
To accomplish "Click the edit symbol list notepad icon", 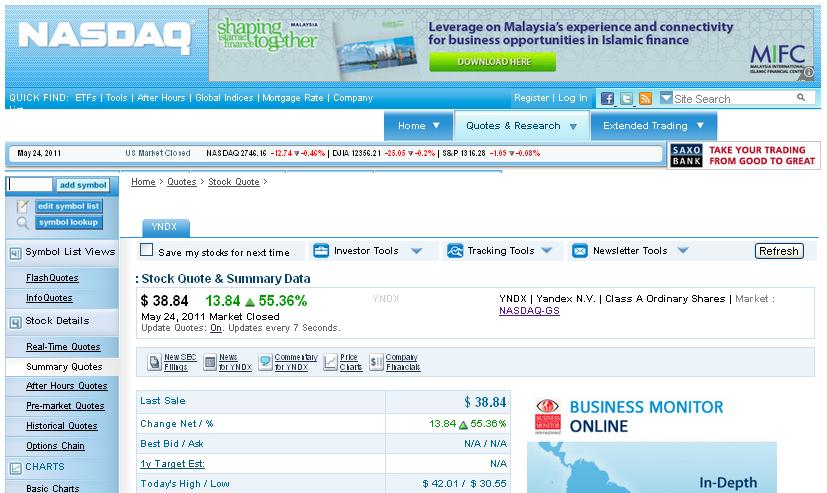I will click(x=22, y=206).
